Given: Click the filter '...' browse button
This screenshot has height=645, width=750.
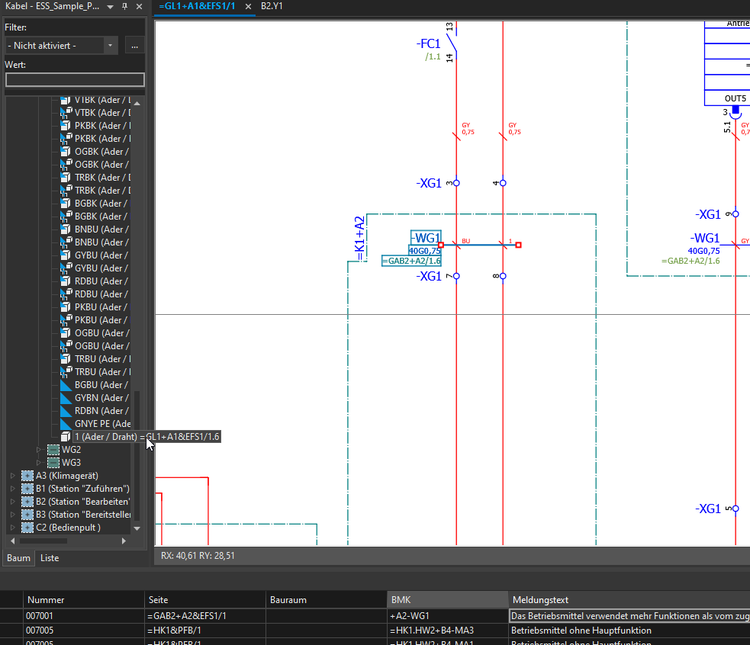Looking at the screenshot, I should [134, 45].
